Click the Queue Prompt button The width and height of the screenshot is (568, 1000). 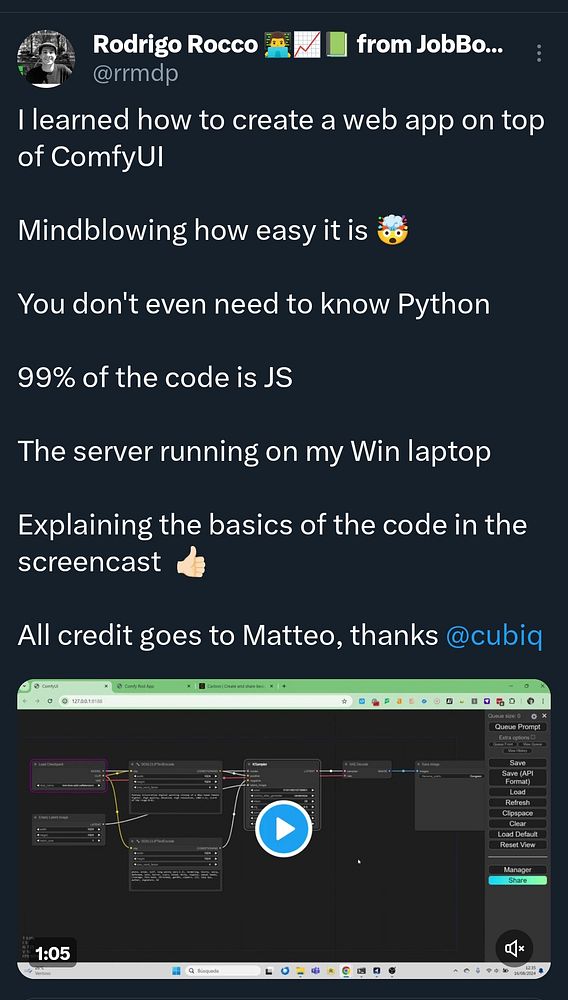pos(518,726)
